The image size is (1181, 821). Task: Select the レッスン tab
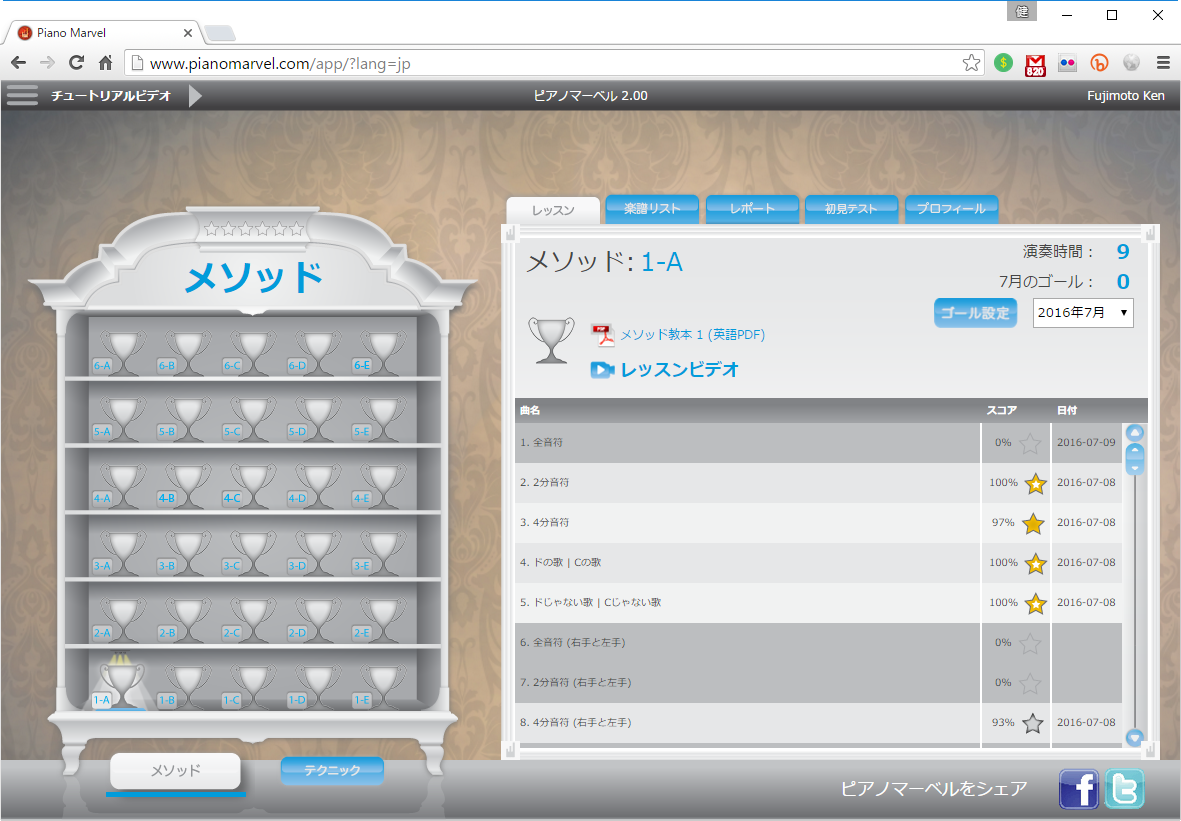click(x=553, y=210)
